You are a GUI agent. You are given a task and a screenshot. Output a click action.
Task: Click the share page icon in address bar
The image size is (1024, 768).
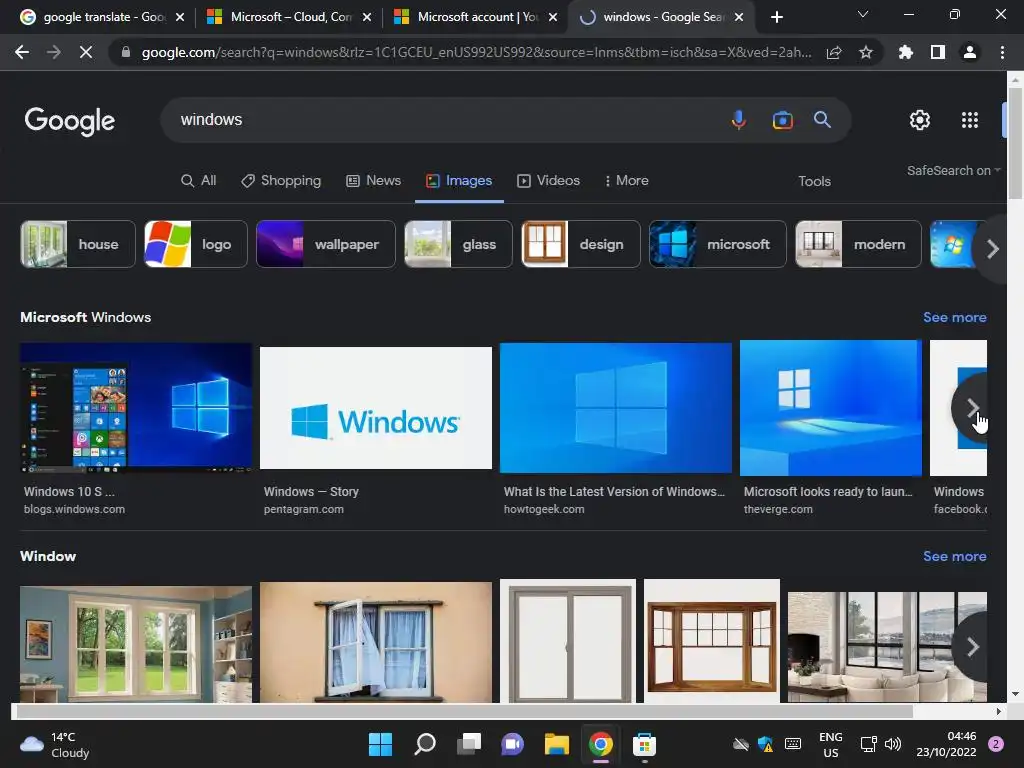pos(834,52)
